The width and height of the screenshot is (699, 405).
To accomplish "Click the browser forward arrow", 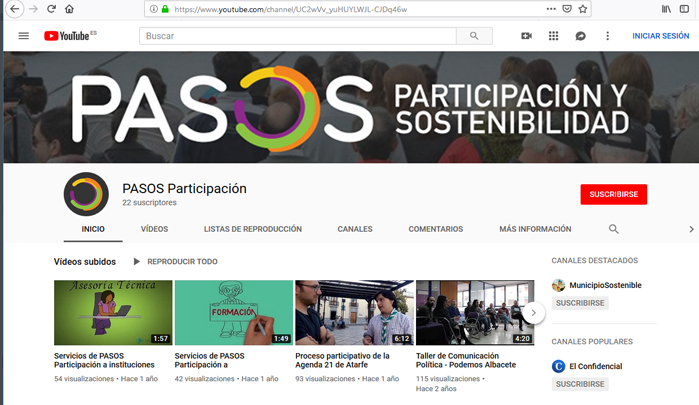I will [33, 9].
